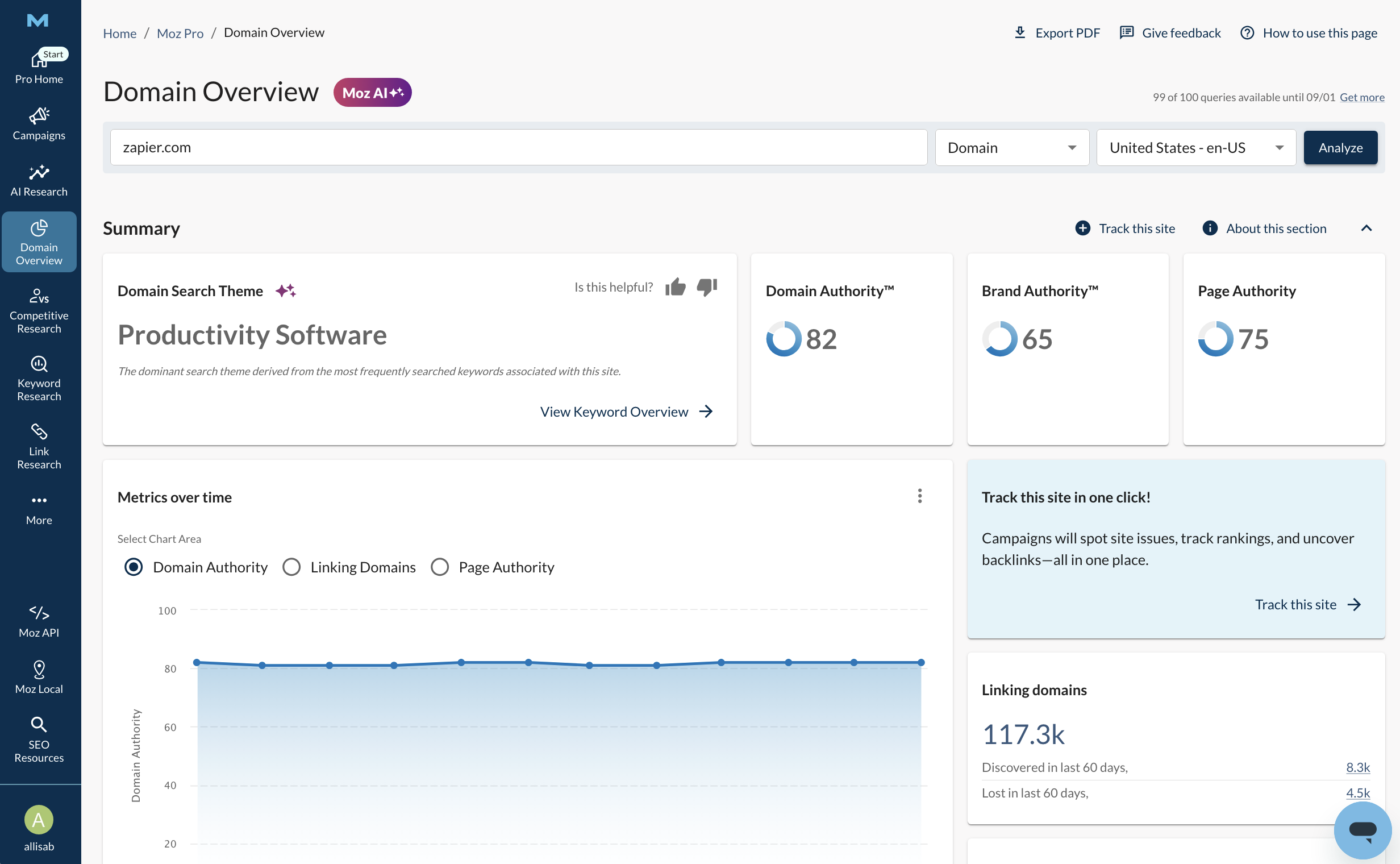Open Moz Local sidebar item

[39, 677]
